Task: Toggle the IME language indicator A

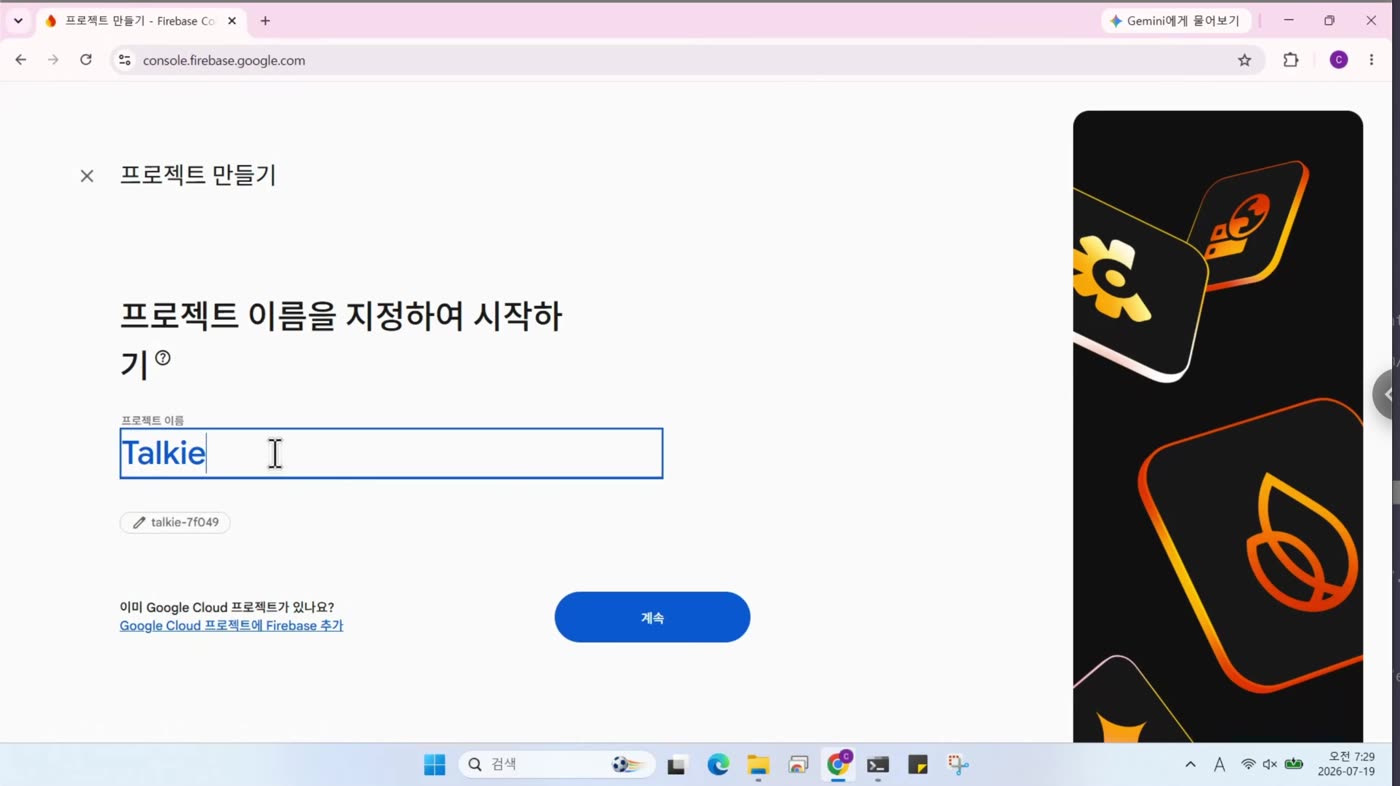Action: tap(1219, 765)
